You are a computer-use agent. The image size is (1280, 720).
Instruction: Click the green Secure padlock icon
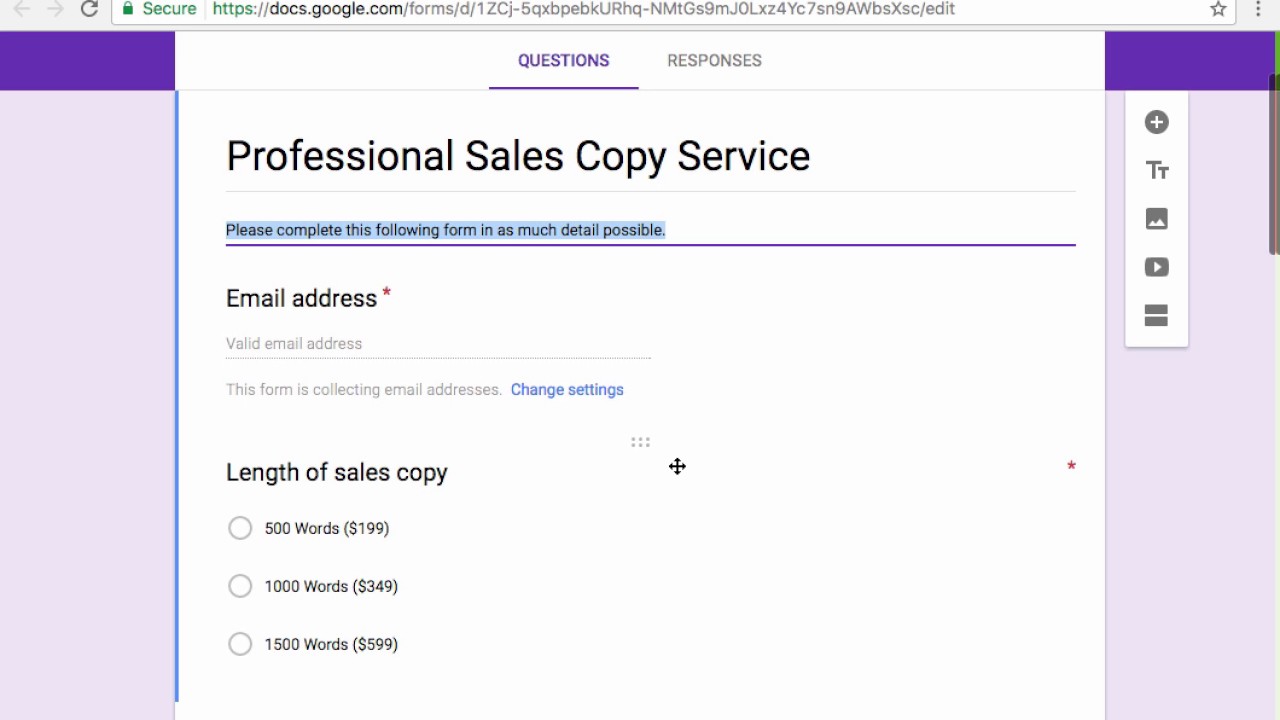point(128,9)
